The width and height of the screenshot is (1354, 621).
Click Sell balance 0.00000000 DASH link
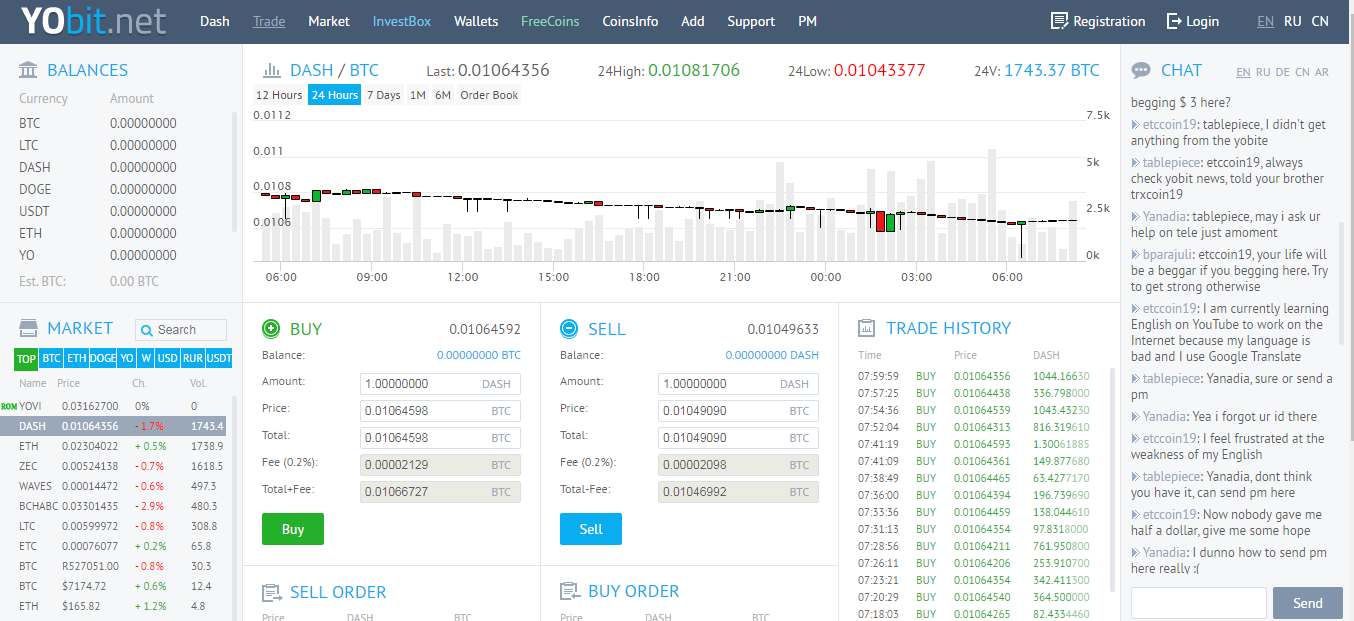point(772,355)
